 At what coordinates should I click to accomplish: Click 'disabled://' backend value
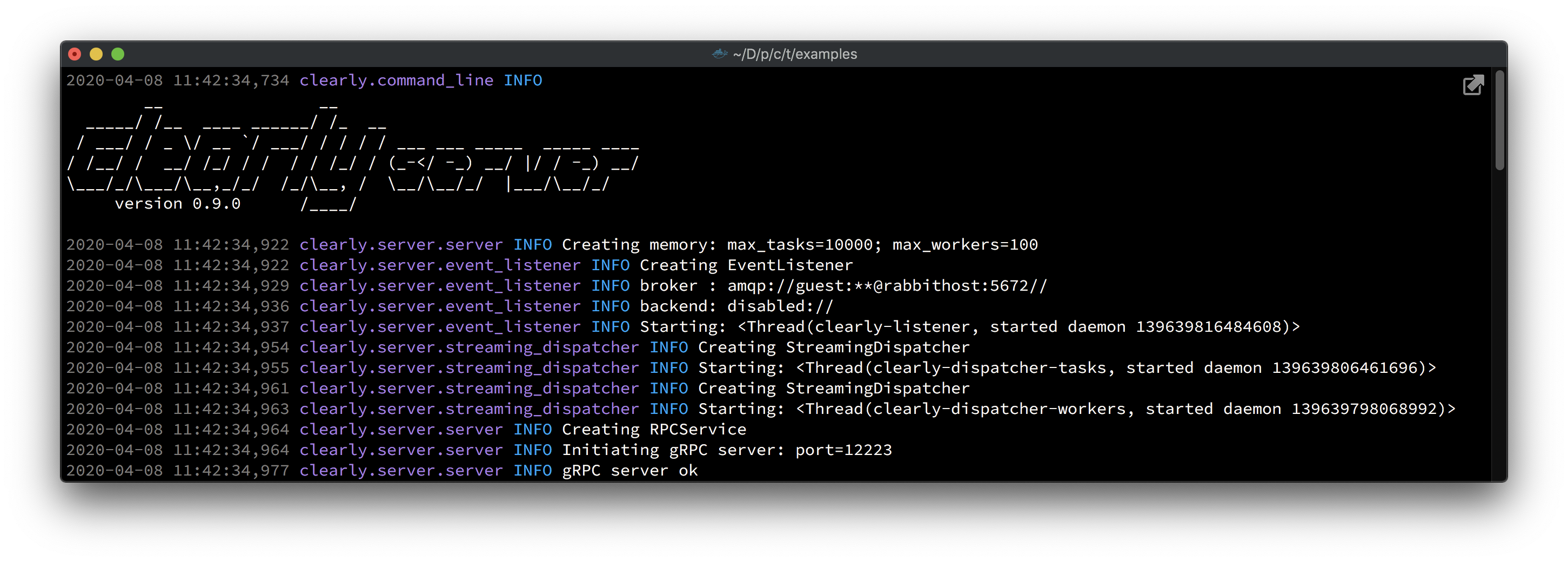tap(780, 306)
